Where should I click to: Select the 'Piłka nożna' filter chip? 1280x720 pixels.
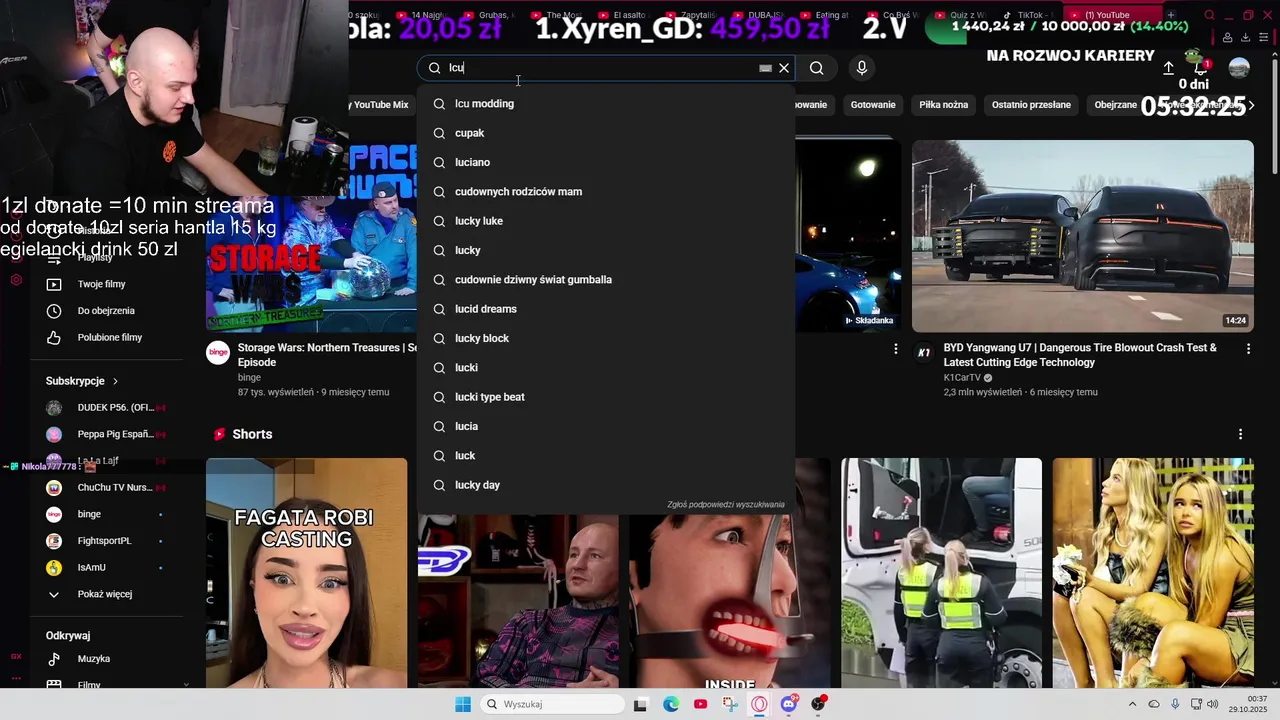pos(944,105)
